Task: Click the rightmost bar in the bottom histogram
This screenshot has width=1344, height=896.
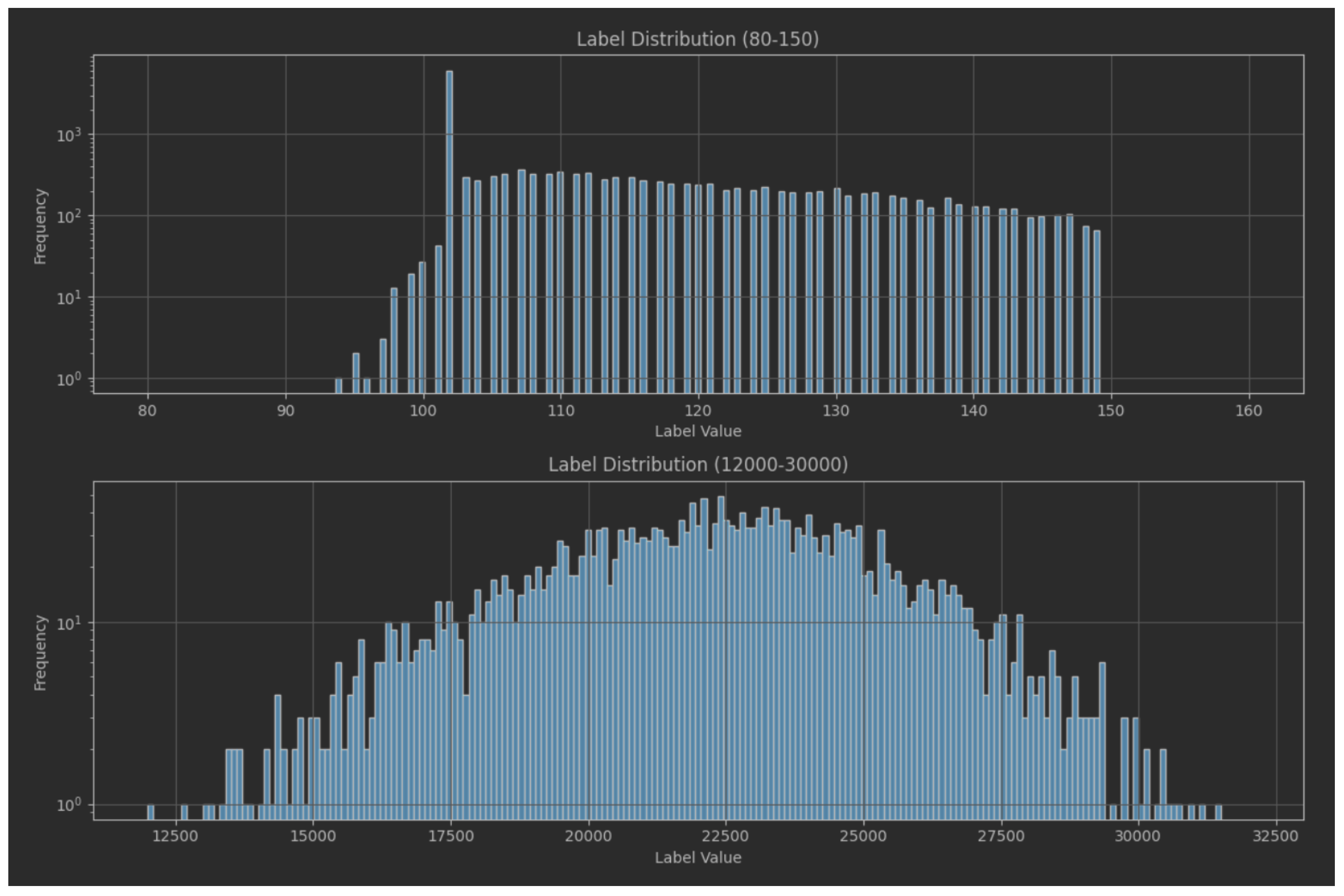Action: (1218, 812)
